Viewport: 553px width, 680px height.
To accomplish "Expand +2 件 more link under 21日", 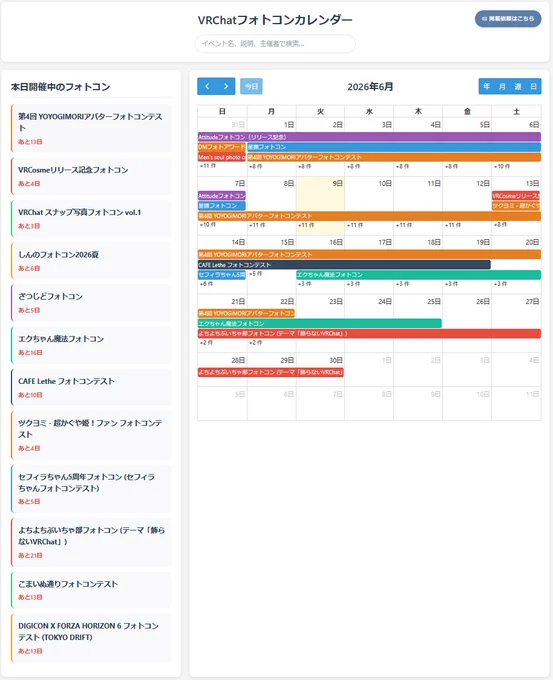I will coord(206,343).
